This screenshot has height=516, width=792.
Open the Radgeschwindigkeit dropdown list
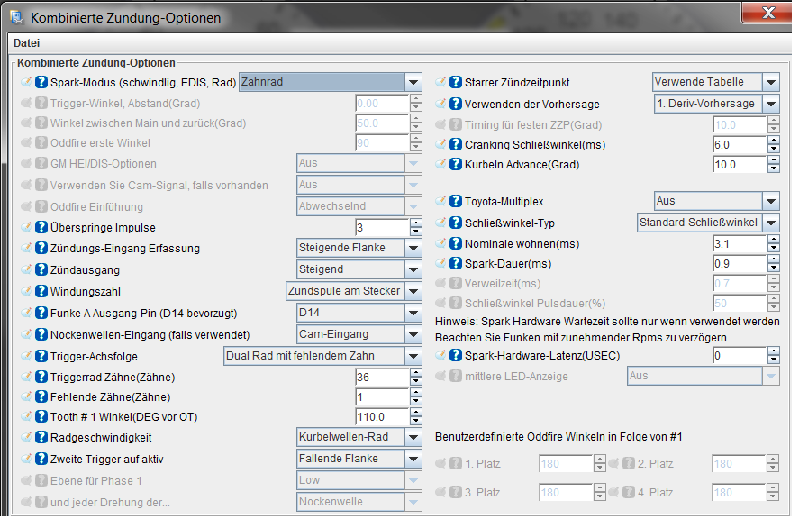click(413, 437)
